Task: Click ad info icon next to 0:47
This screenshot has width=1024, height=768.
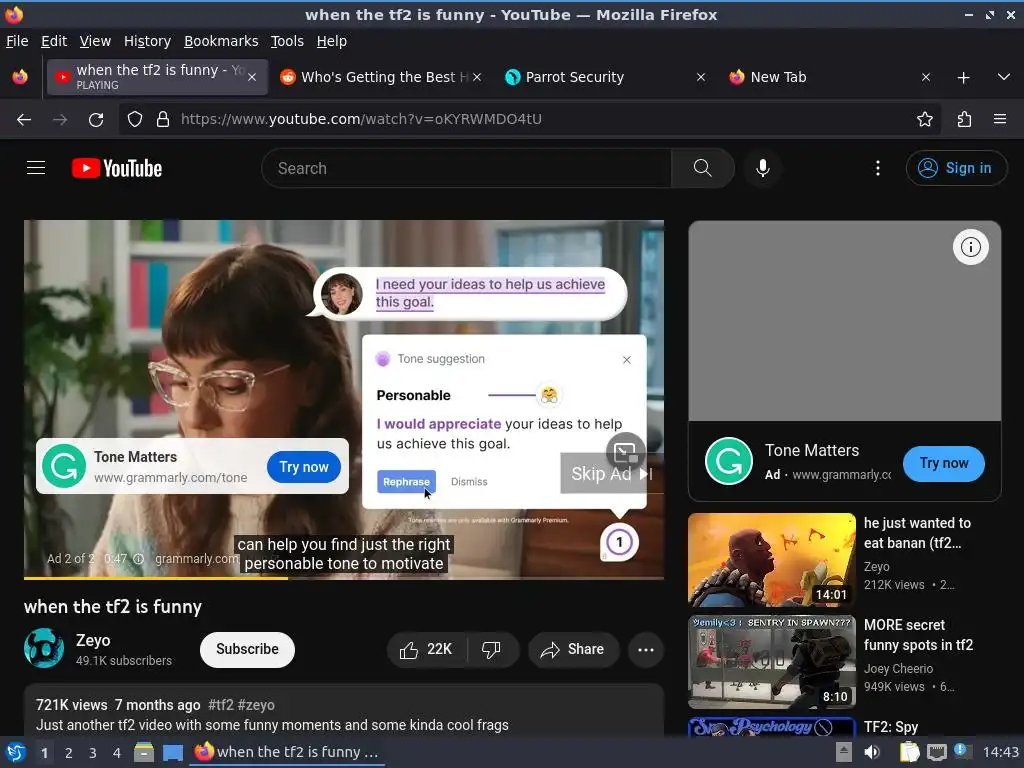Action: [x=138, y=559]
